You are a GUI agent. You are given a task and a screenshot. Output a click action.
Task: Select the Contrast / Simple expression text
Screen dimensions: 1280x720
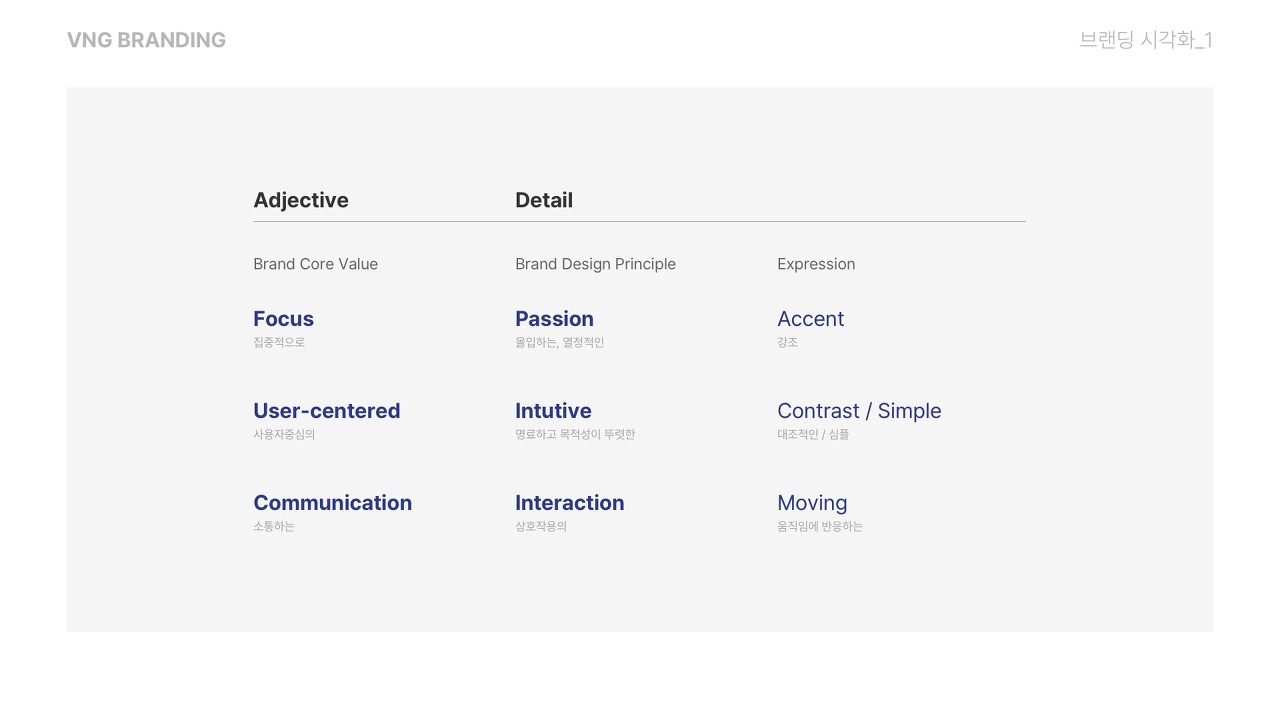(859, 411)
